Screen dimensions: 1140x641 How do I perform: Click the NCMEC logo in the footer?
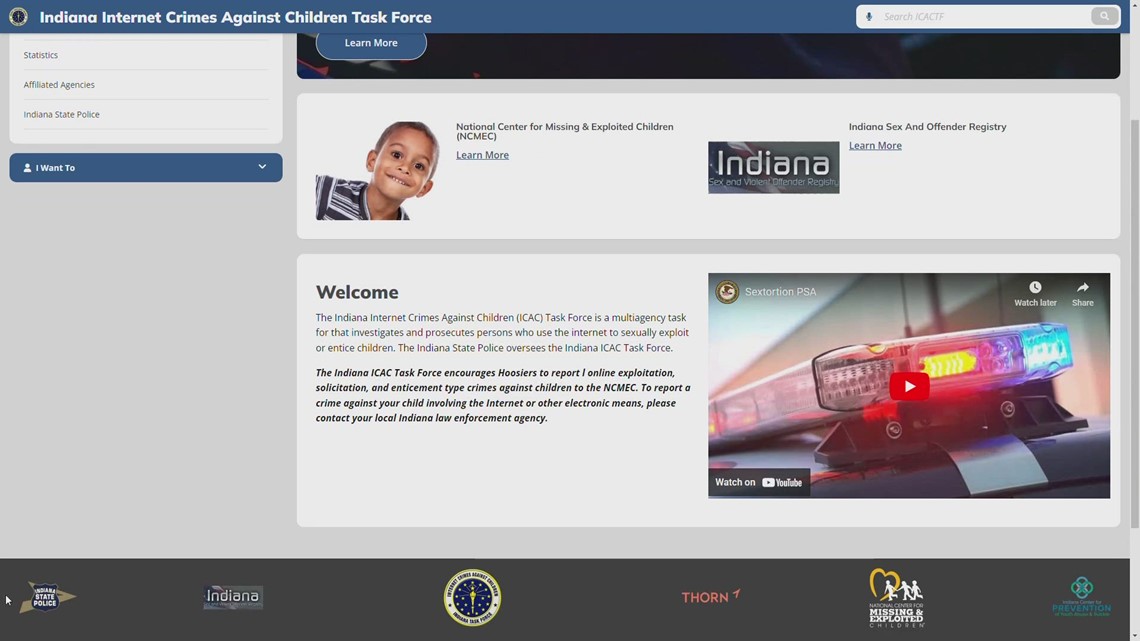pyautogui.click(x=895, y=597)
